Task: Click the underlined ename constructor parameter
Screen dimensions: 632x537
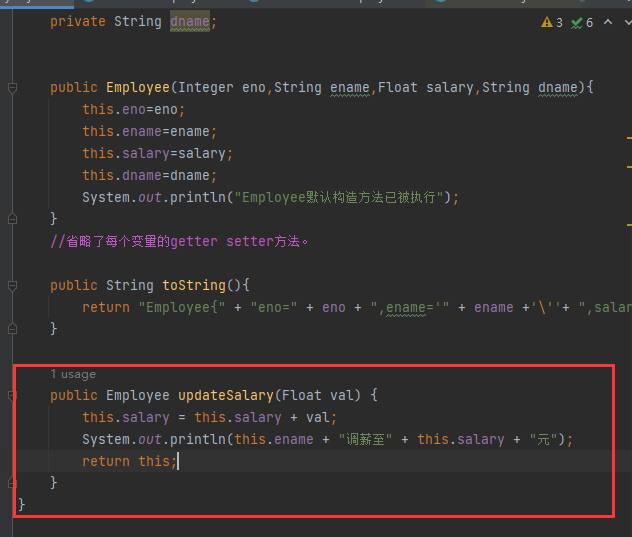Action: click(349, 87)
